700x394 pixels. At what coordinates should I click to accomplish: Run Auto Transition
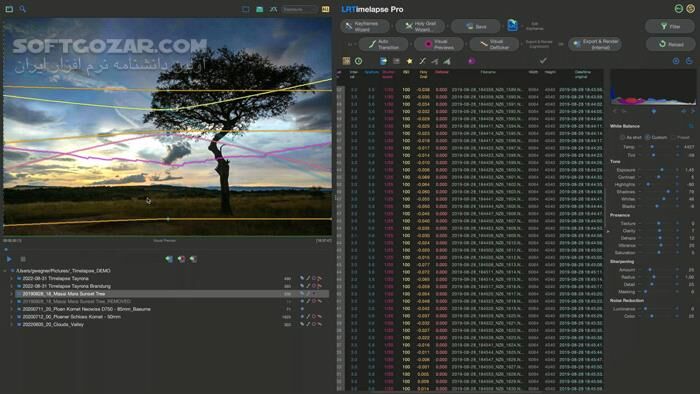[x=383, y=44]
